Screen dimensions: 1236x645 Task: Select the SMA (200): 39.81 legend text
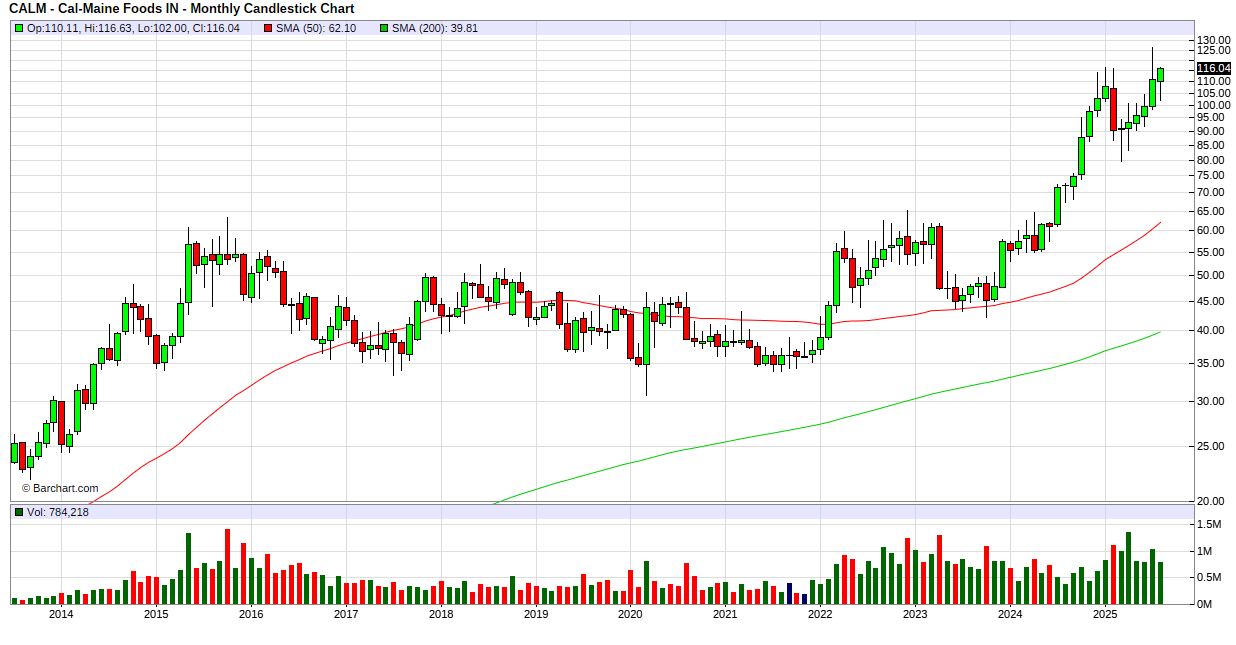[x=435, y=28]
